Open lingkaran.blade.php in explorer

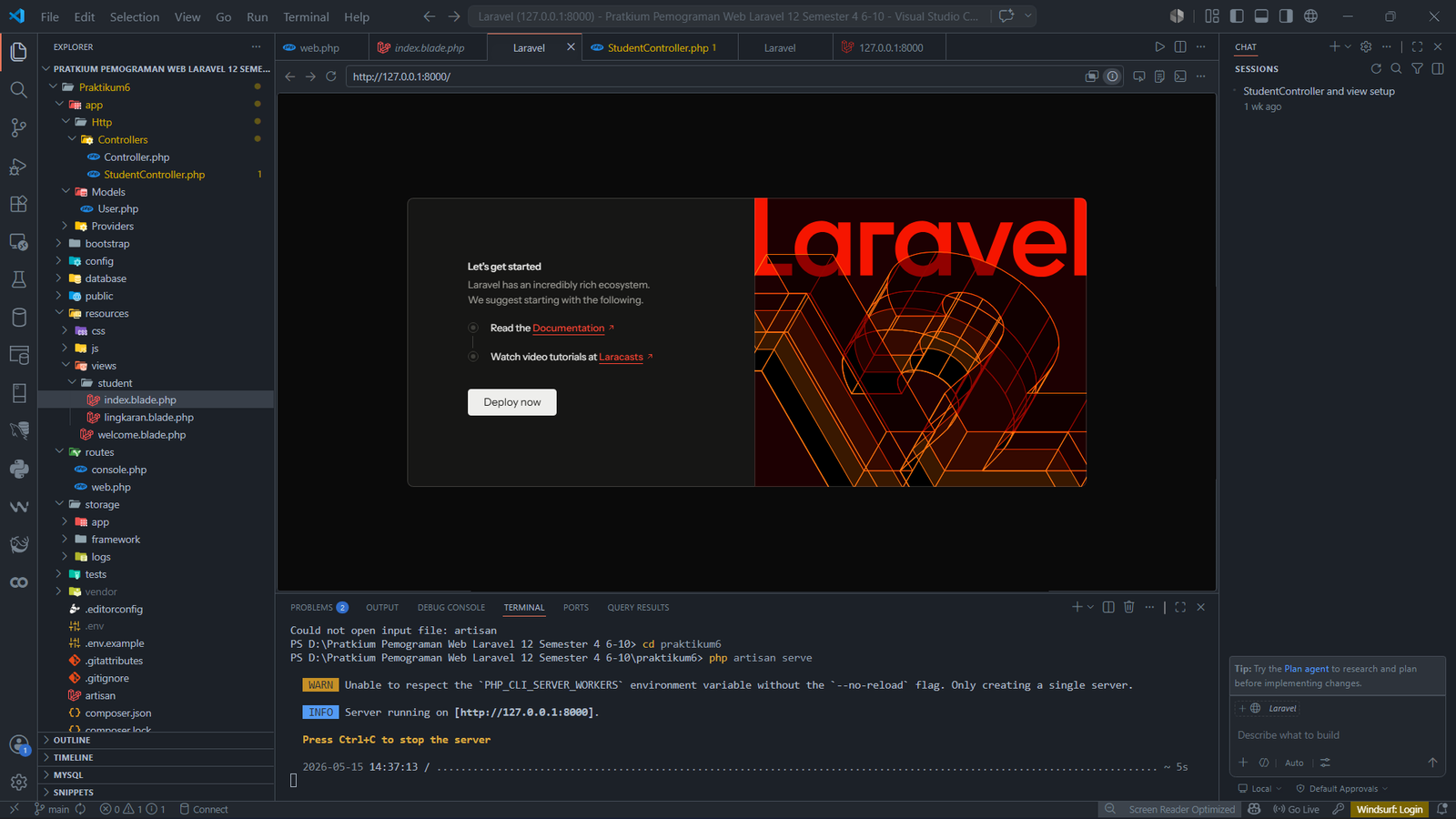tap(148, 418)
